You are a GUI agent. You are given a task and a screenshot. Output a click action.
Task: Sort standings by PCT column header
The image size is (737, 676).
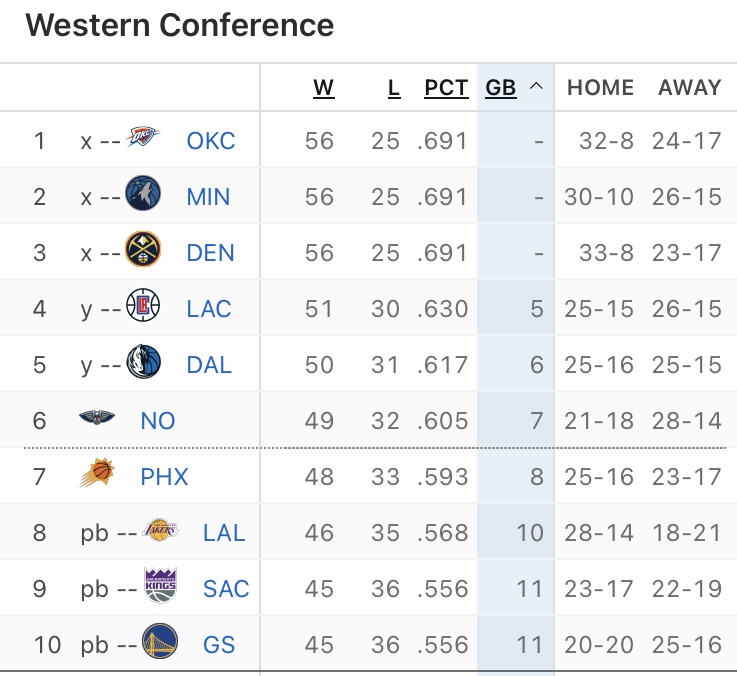[446, 87]
